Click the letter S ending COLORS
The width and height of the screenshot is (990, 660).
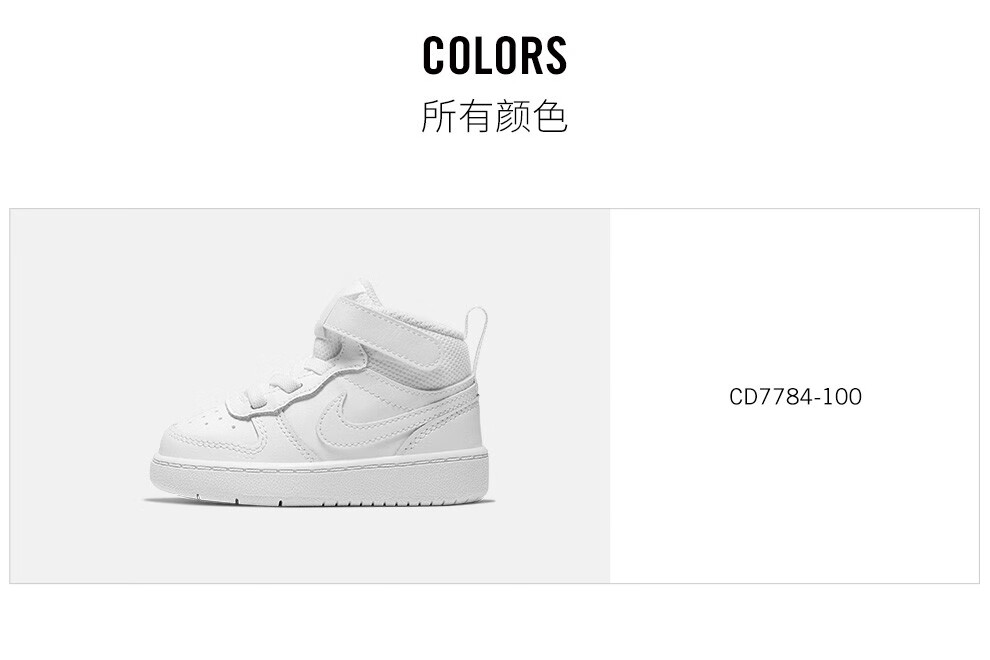(x=556, y=55)
